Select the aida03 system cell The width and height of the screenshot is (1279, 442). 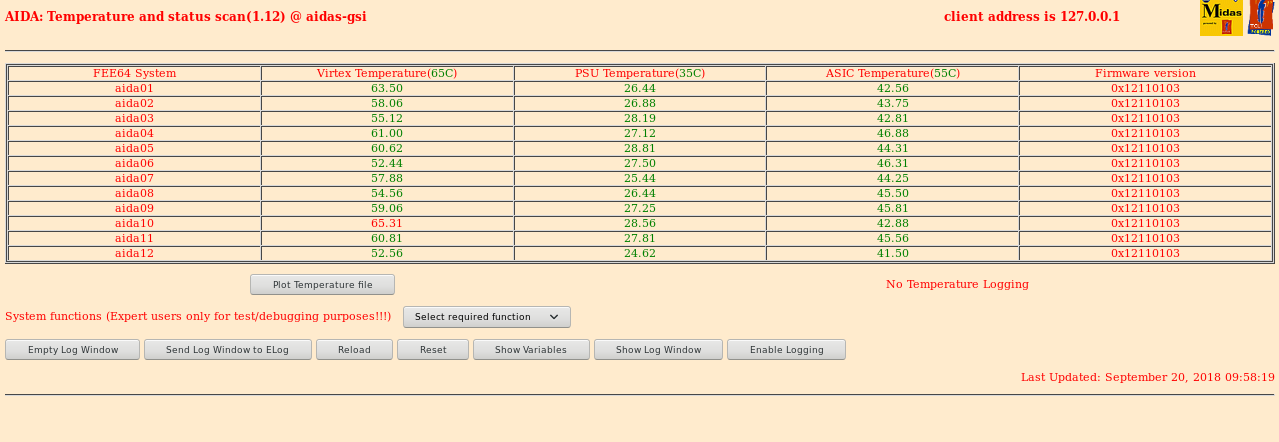tap(134, 118)
